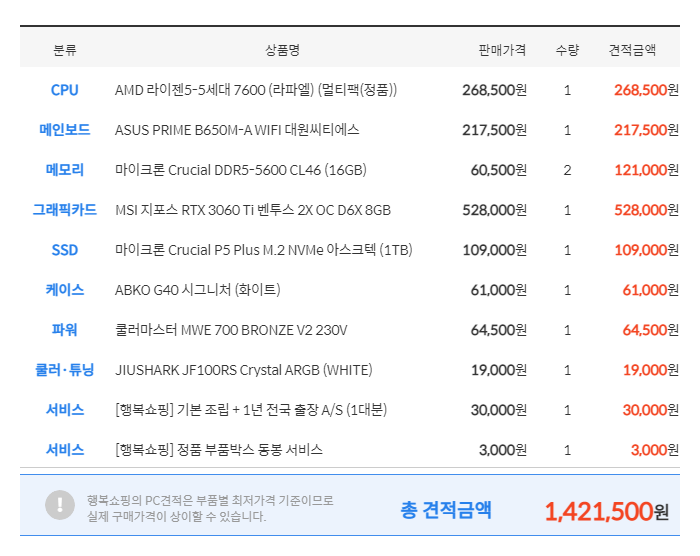This screenshot has height=556, width=700.
Task: Click memory quantity value 2
Action: tap(567, 170)
